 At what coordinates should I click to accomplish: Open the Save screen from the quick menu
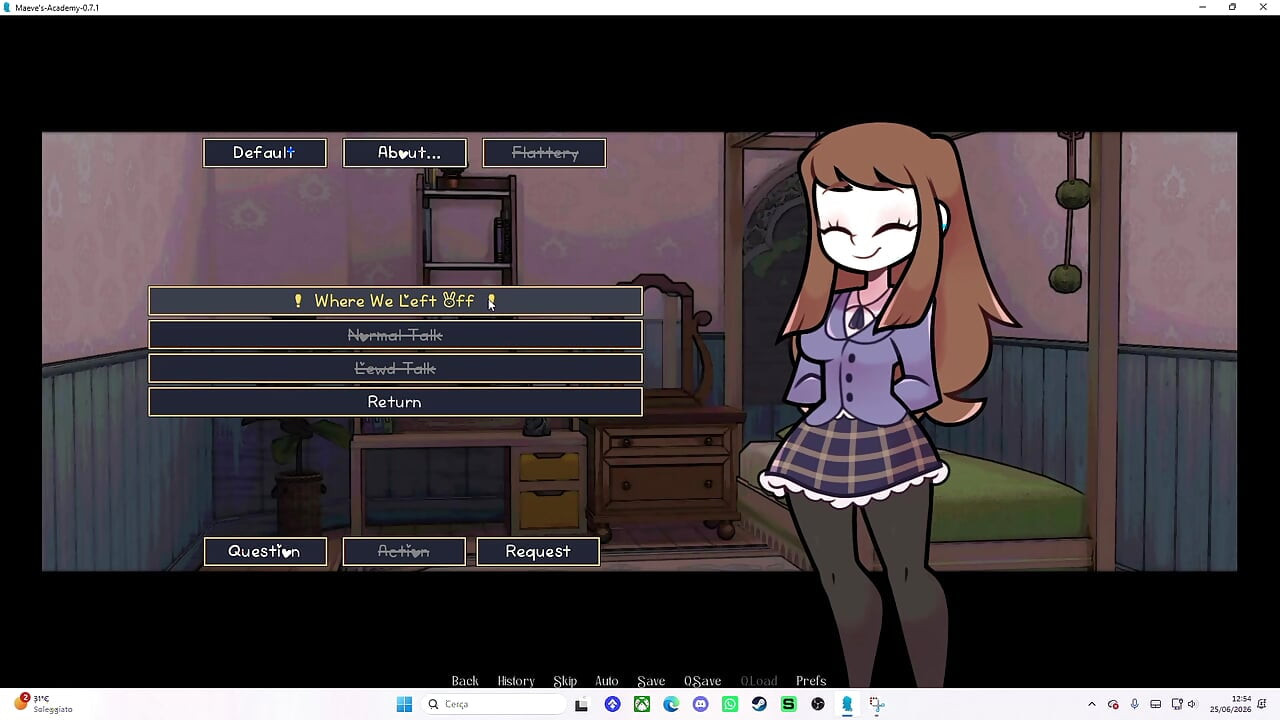pos(651,681)
